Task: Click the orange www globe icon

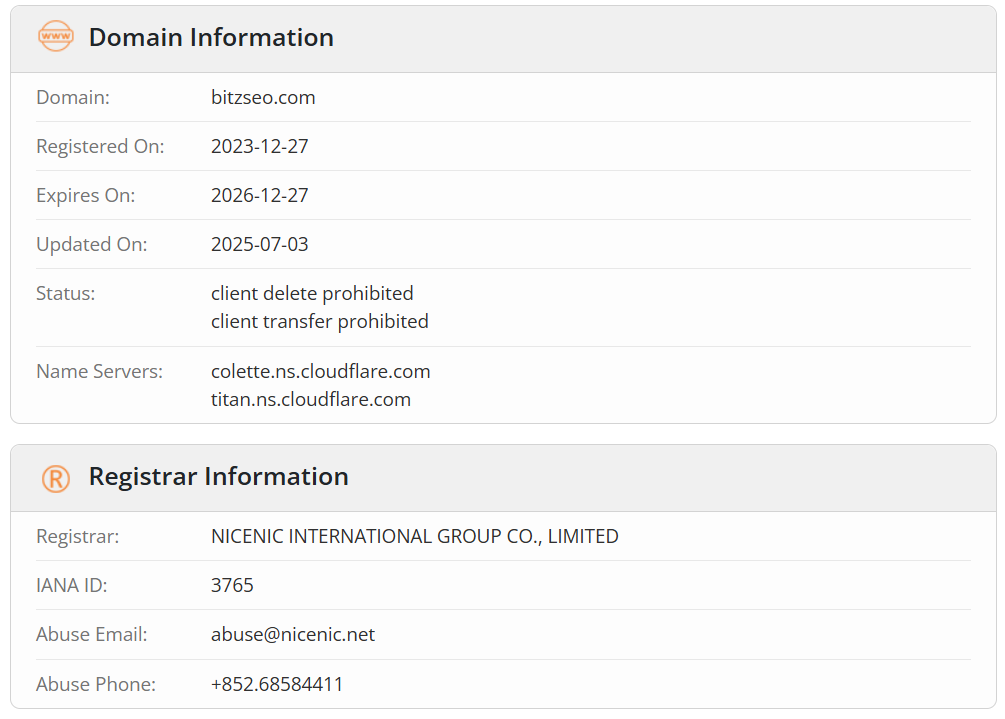Action: tap(56, 36)
